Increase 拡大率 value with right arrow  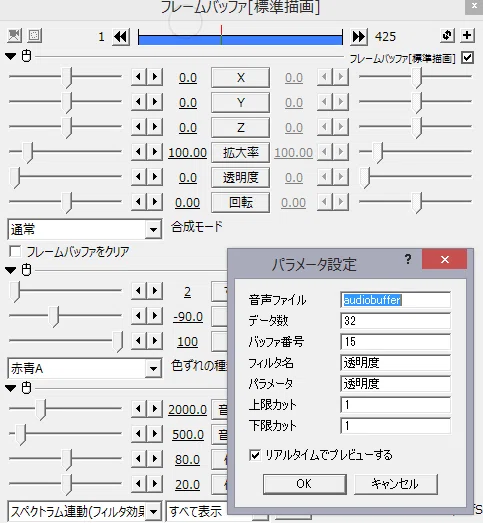pyautogui.click(x=155, y=152)
